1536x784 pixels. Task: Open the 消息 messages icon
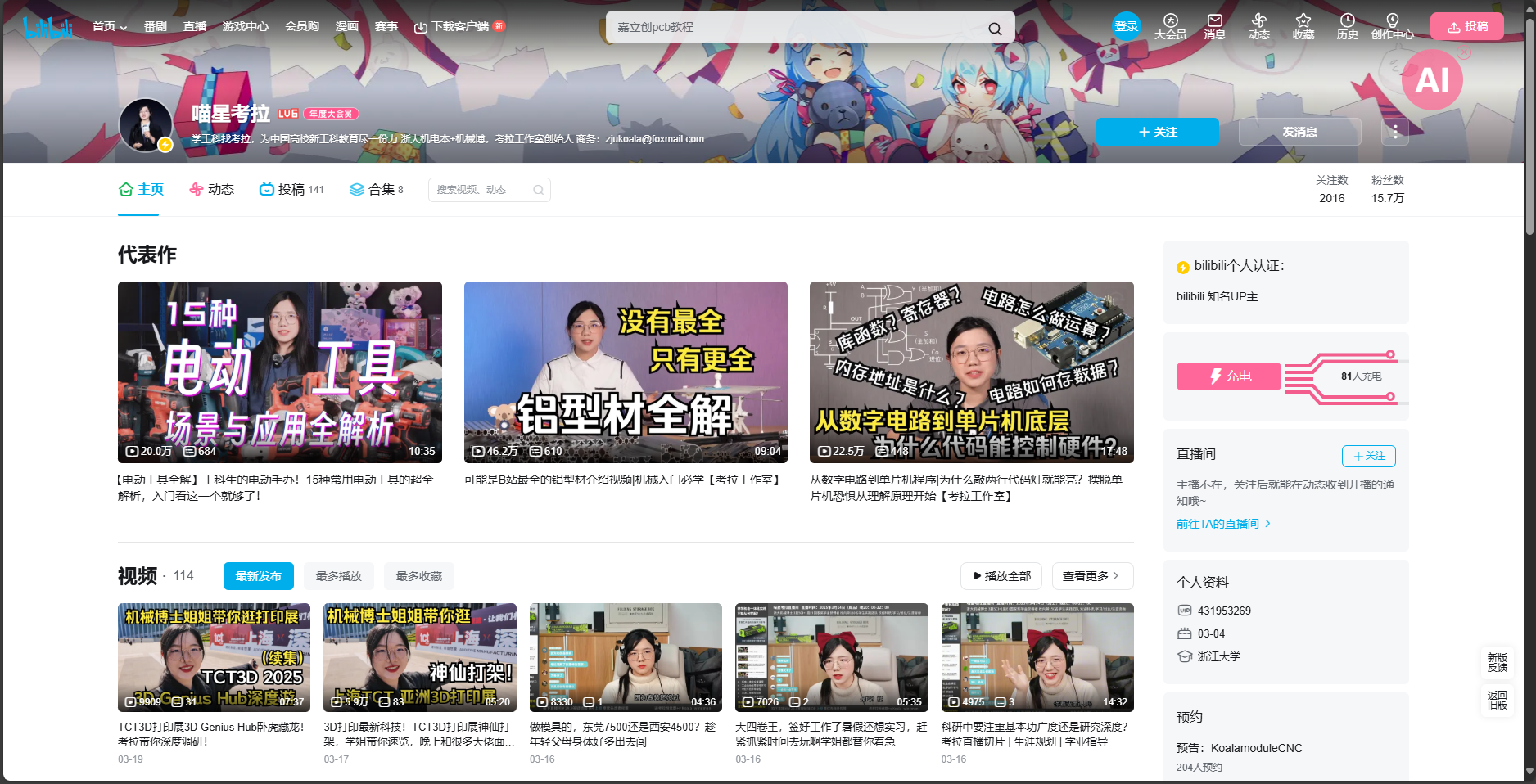pyautogui.click(x=1214, y=27)
